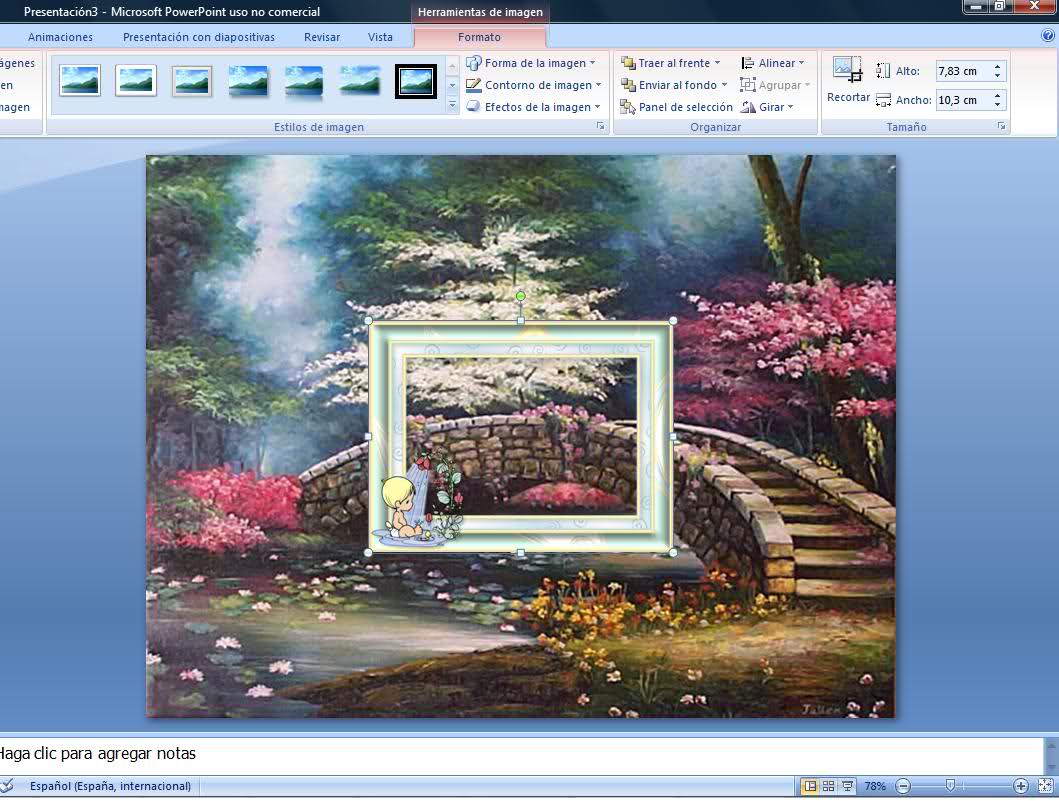Open PowerPoint Help with the question mark icon
Viewport: 1059px width, 801px height.
(1048, 36)
